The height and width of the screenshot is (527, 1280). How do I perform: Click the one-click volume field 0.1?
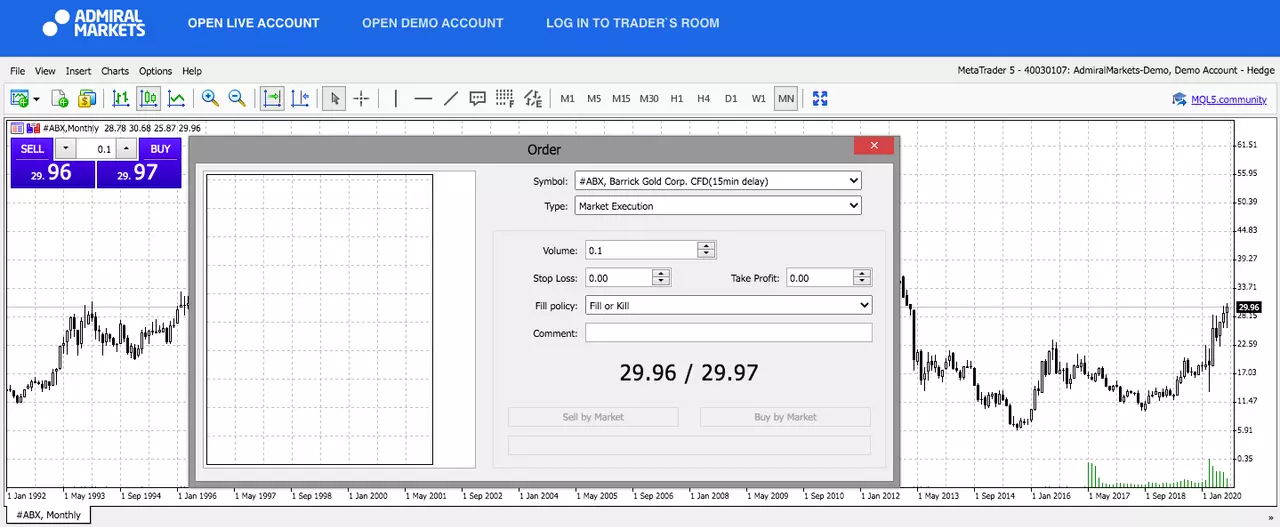tap(96, 149)
